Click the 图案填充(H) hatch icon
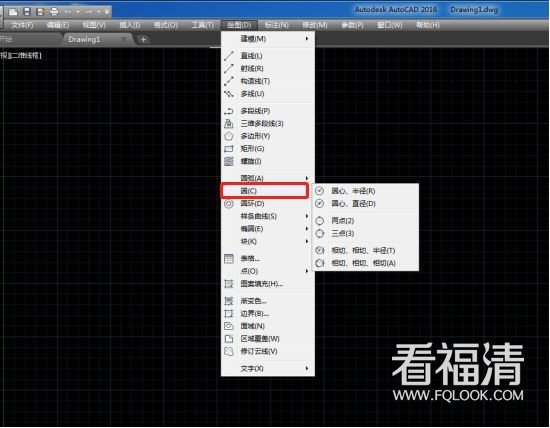The height and width of the screenshot is (428, 550). pos(229,284)
